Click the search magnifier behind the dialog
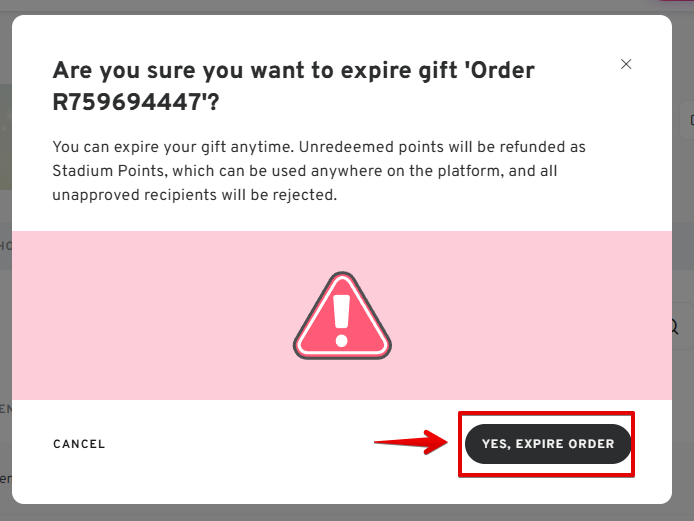This screenshot has height=521, width=694. pyautogui.click(x=675, y=327)
